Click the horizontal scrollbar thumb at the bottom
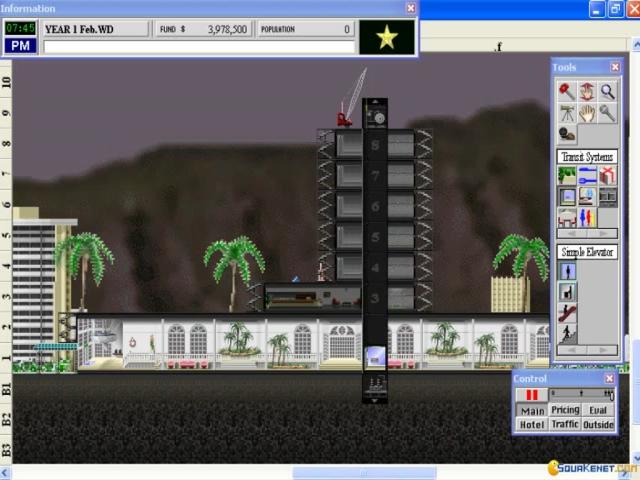This screenshot has height=480, width=640. tap(364, 473)
